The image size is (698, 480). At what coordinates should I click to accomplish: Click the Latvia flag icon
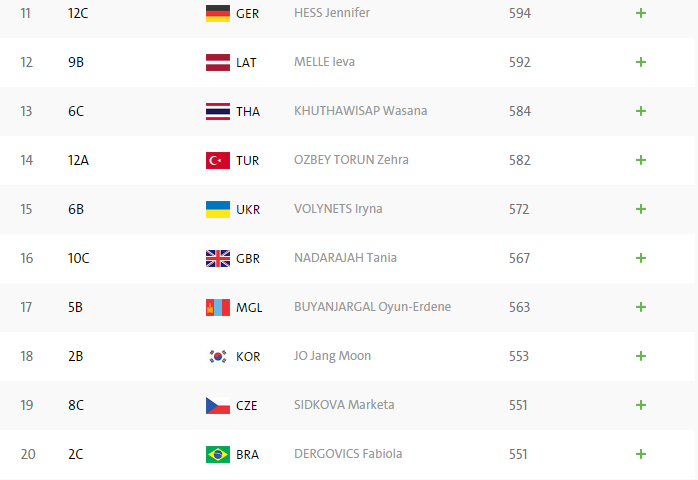point(218,62)
